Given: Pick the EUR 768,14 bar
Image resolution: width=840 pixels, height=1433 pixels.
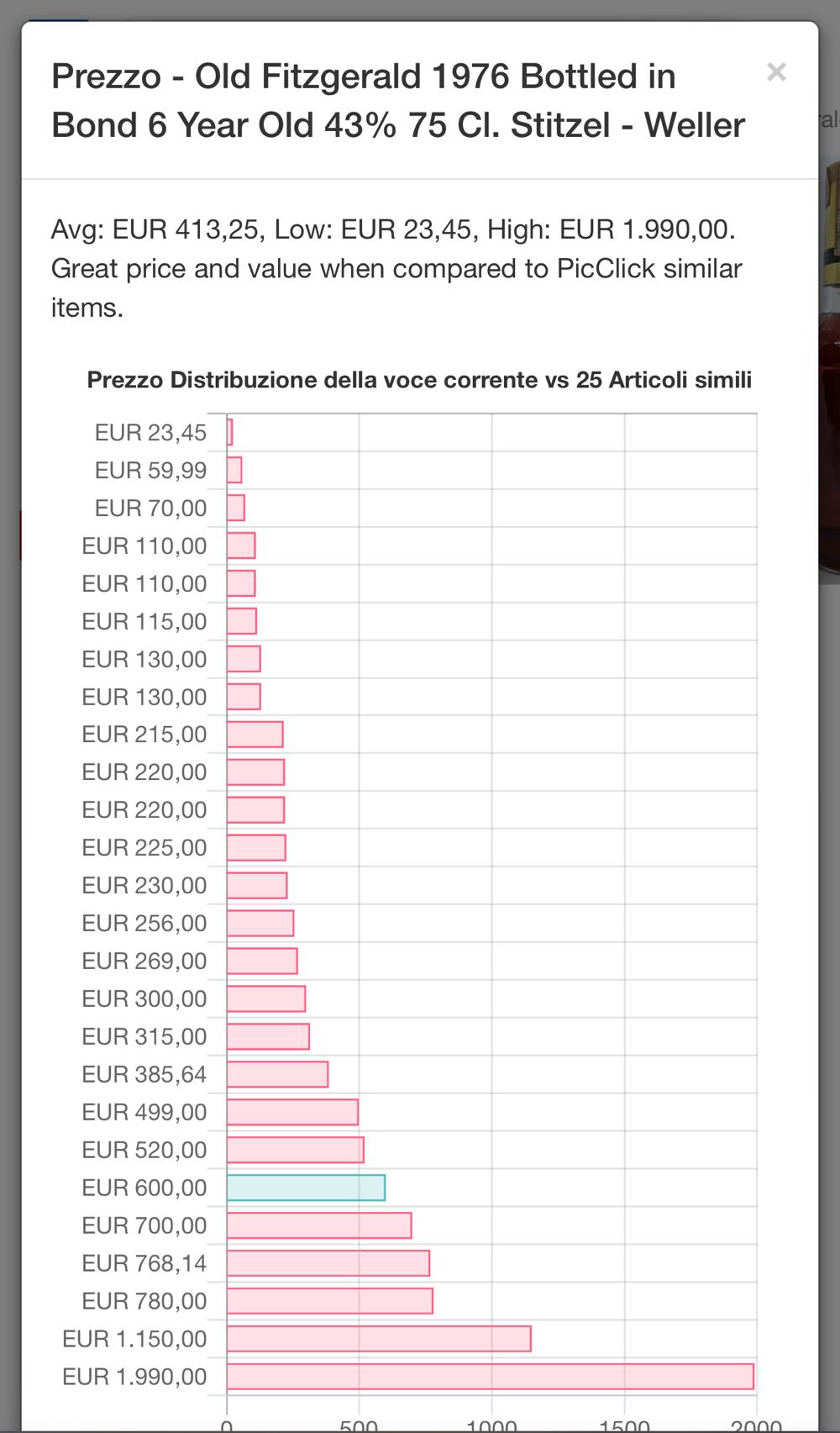Looking at the screenshot, I should coord(328,1263).
